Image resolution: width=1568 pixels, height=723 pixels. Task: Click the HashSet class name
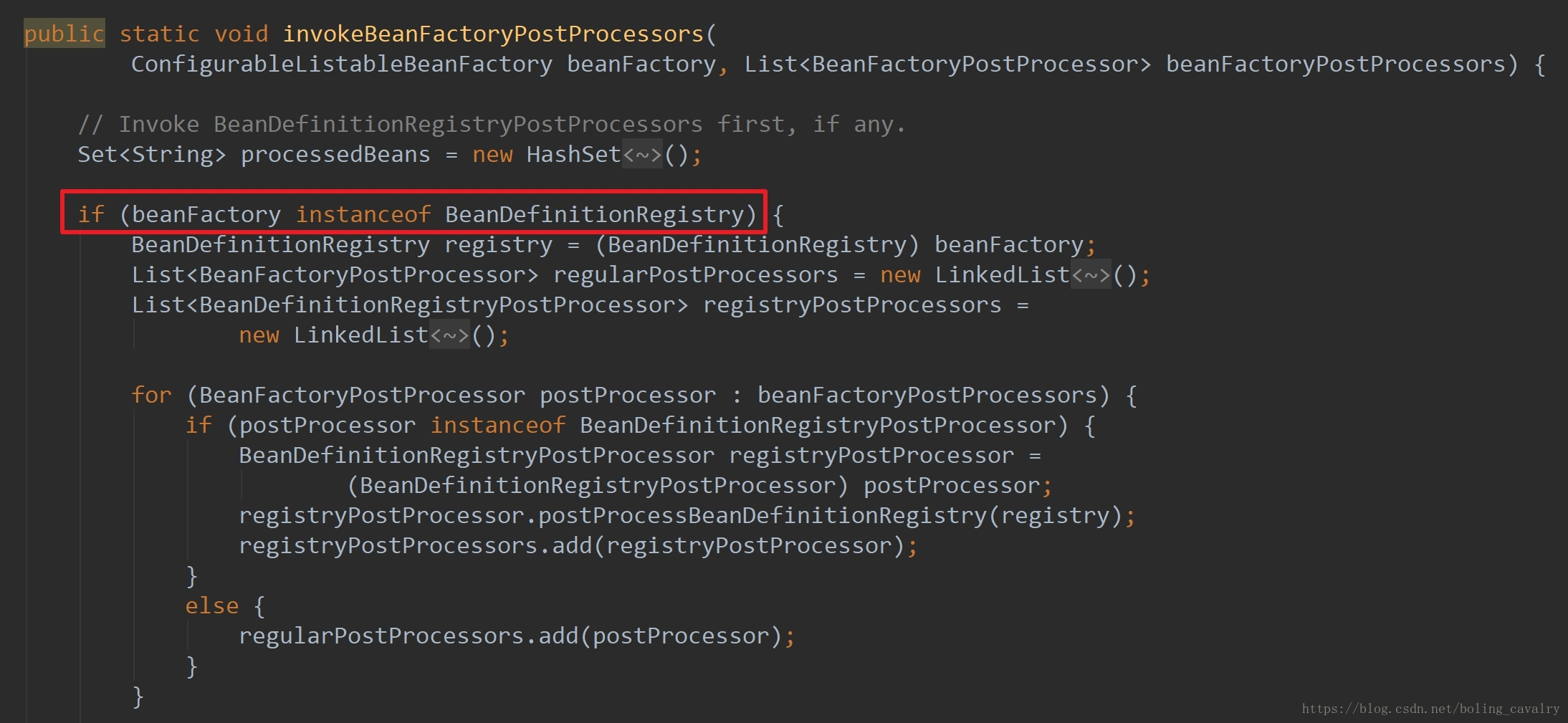[573, 155]
